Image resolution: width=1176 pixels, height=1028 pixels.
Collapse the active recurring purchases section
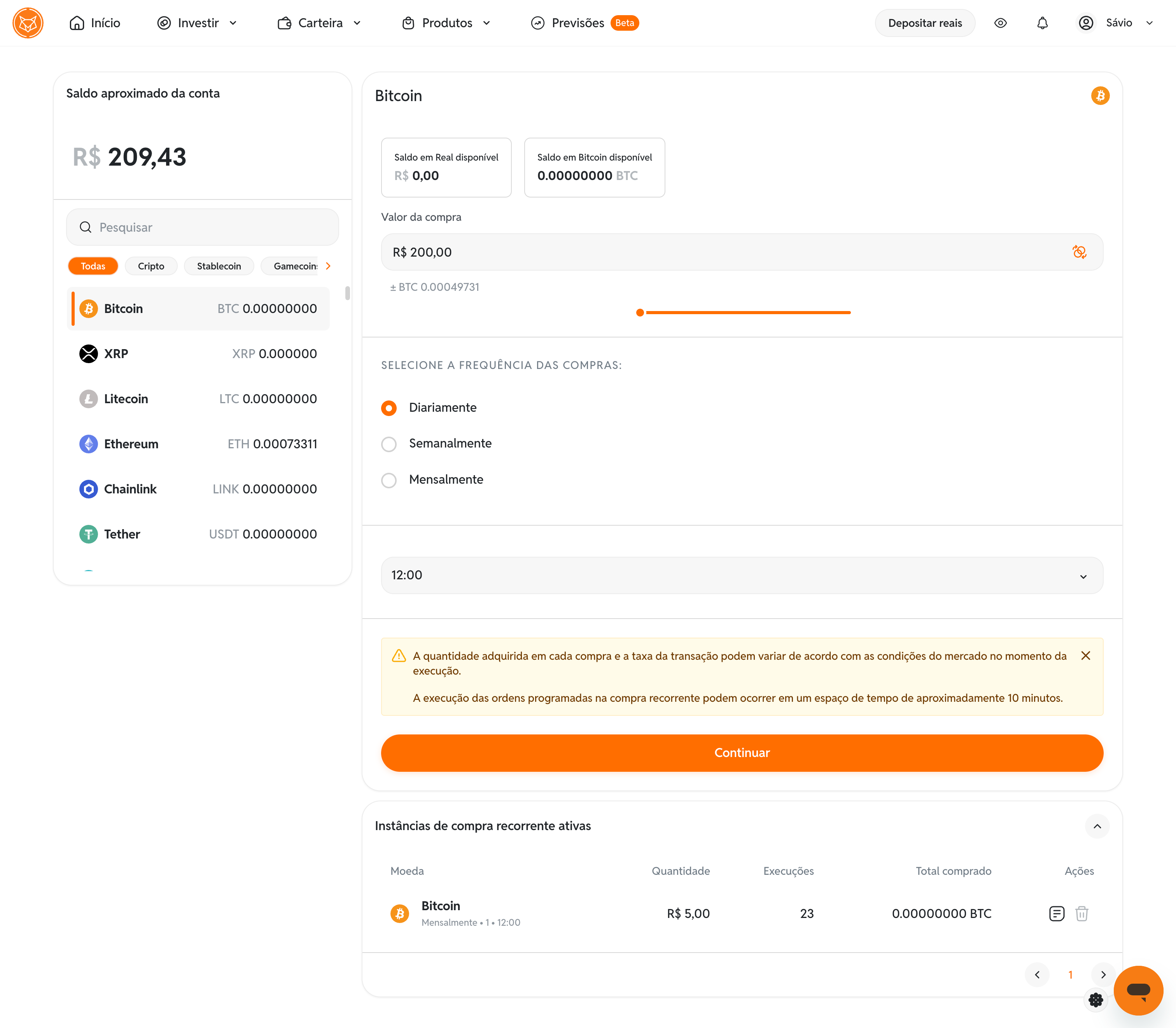[x=1097, y=826]
